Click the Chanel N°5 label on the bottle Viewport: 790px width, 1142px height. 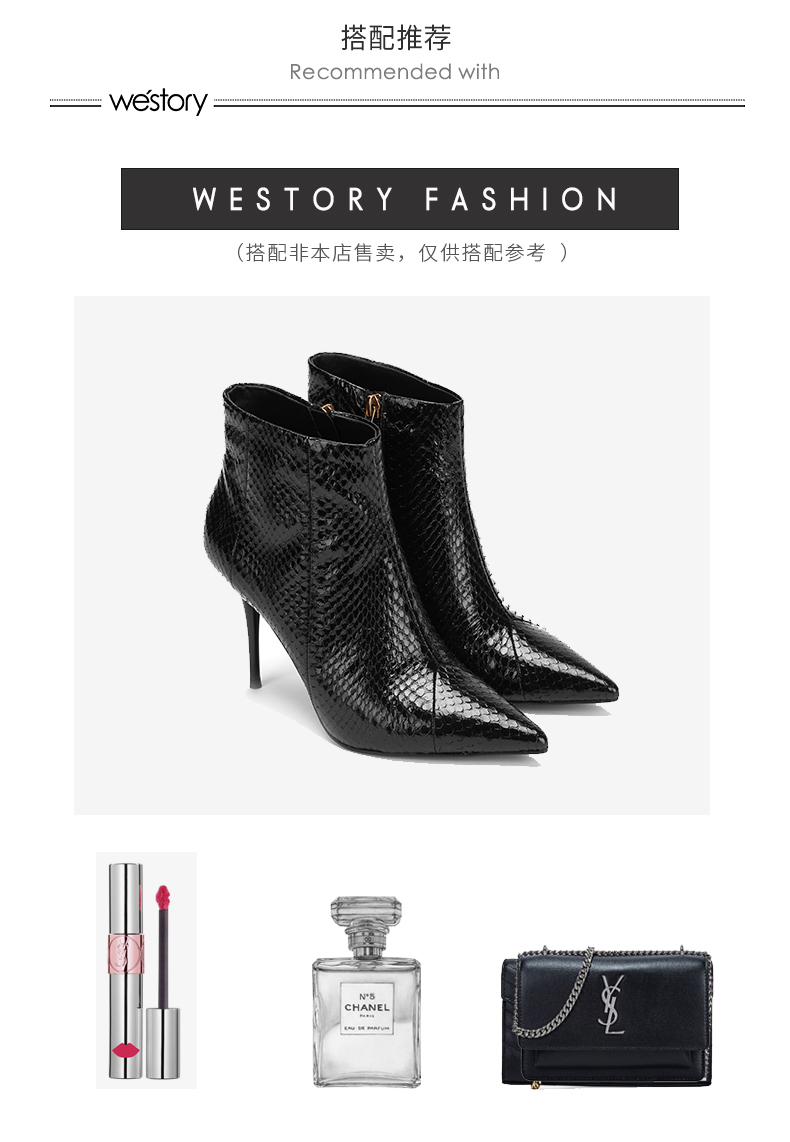coord(367,1008)
